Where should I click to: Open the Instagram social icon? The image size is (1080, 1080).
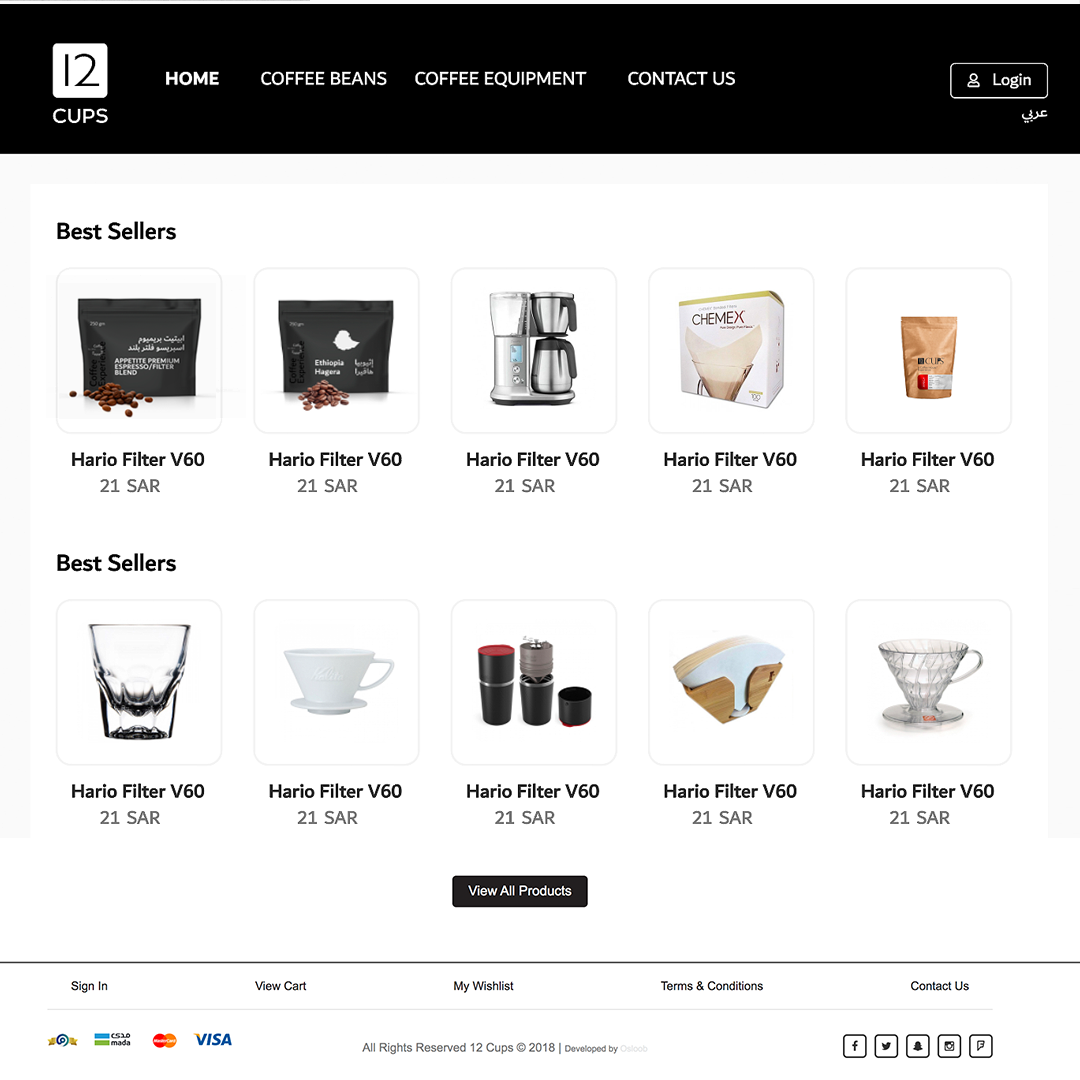pos(949,1046)
